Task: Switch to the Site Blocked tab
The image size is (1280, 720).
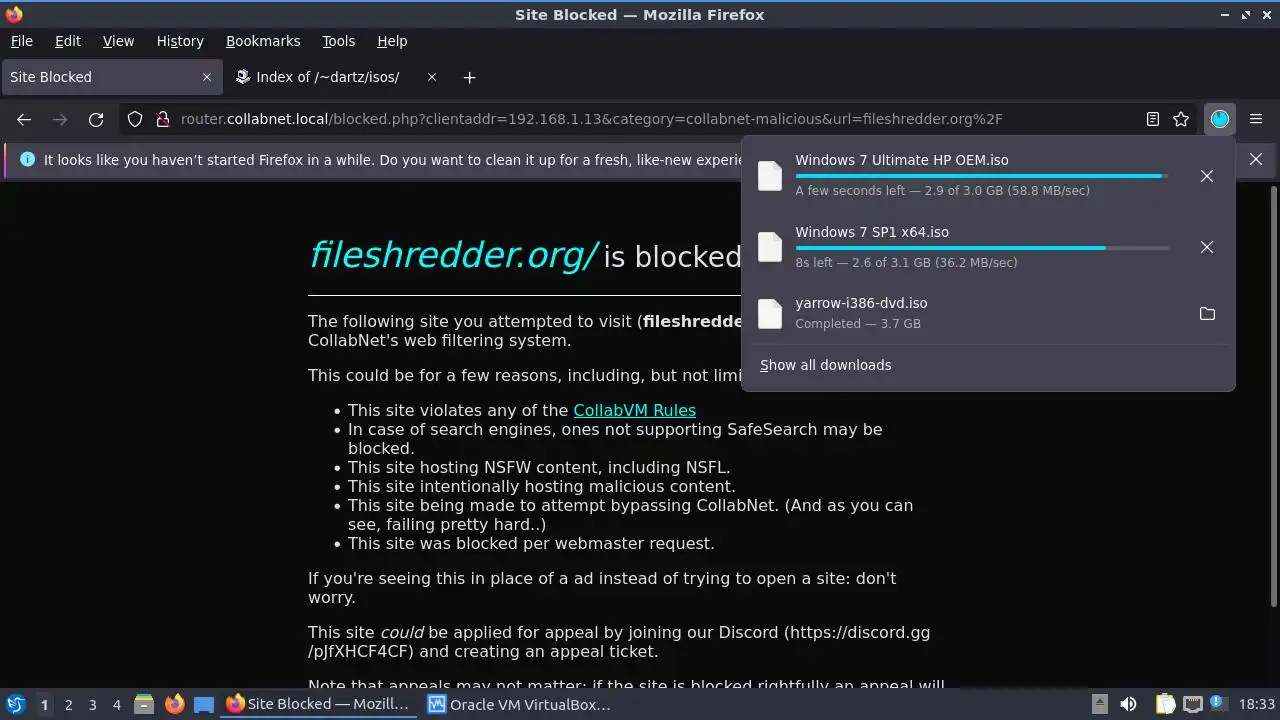Action: click(x=110, y=77)
